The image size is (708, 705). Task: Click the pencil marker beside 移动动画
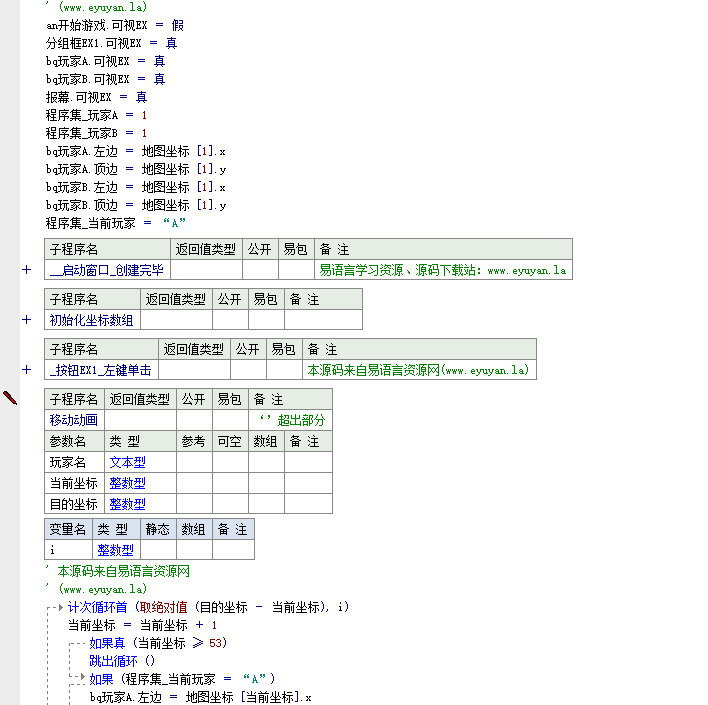tap(10, 398)
